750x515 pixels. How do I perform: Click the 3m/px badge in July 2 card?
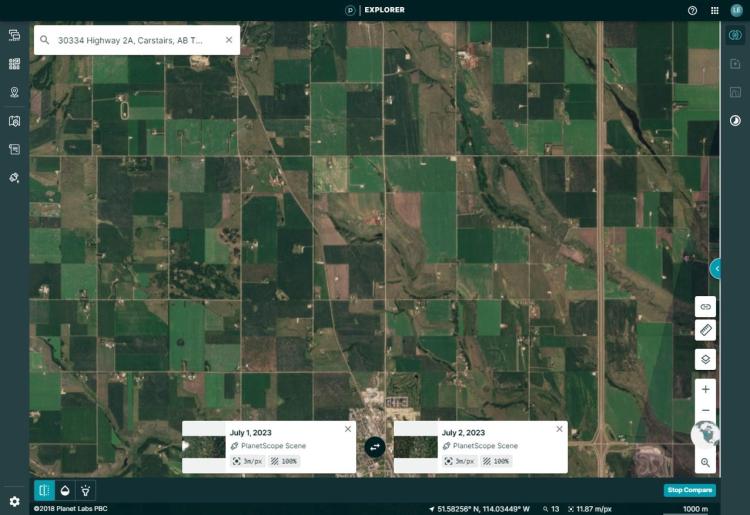click(460, 461)
